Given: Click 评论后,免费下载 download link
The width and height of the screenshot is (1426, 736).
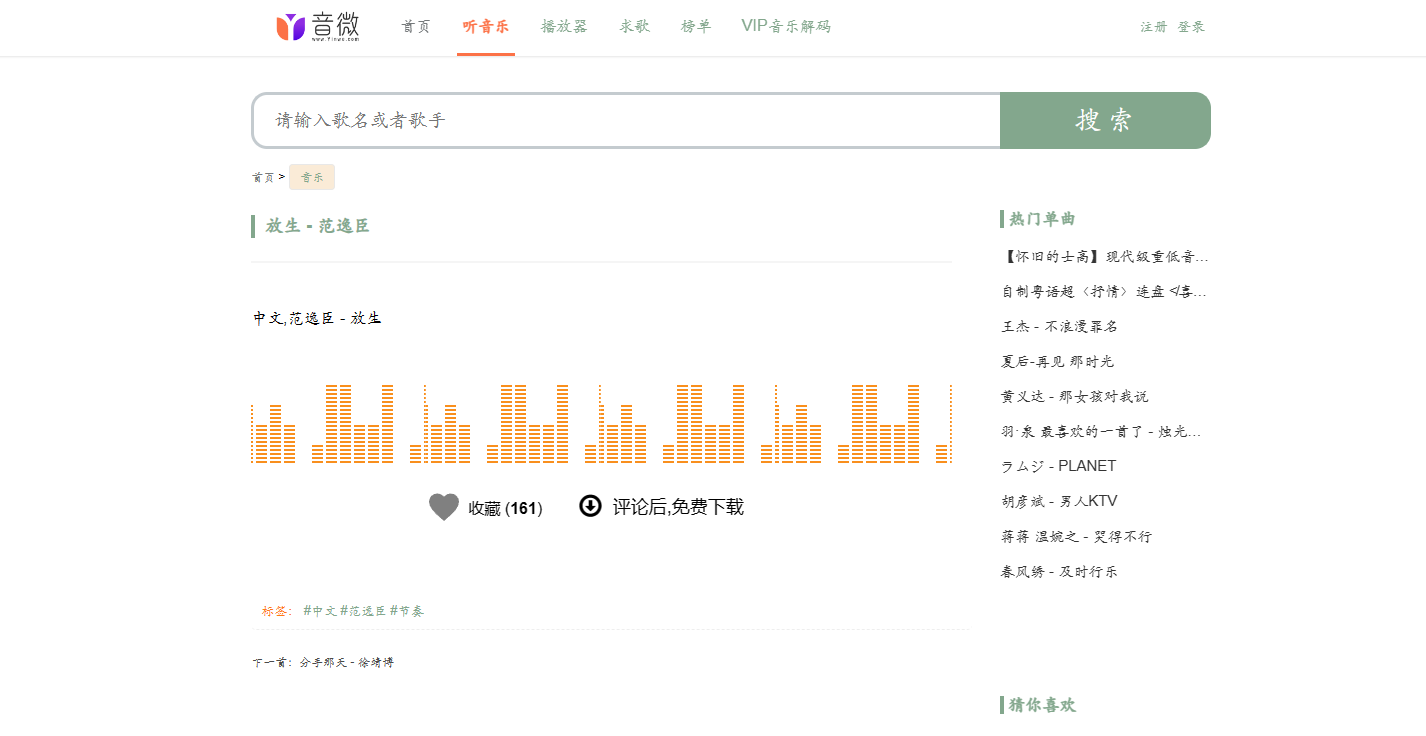Looking at the screenshot, I should click(x=678, y=507).
